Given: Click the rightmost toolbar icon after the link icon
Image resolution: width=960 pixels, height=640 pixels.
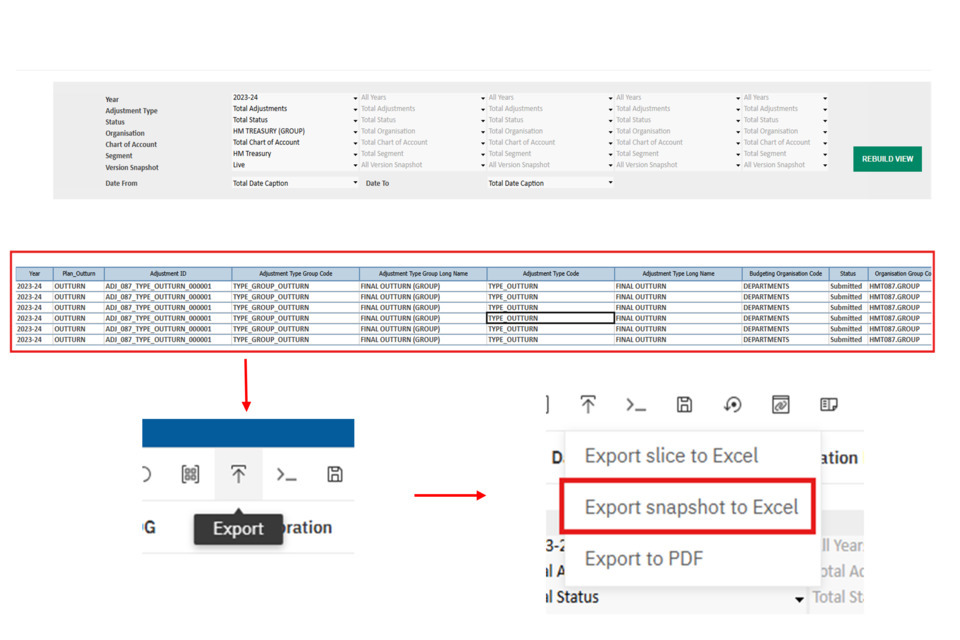Looking at the screenshot, I should (x=829, y=404).
